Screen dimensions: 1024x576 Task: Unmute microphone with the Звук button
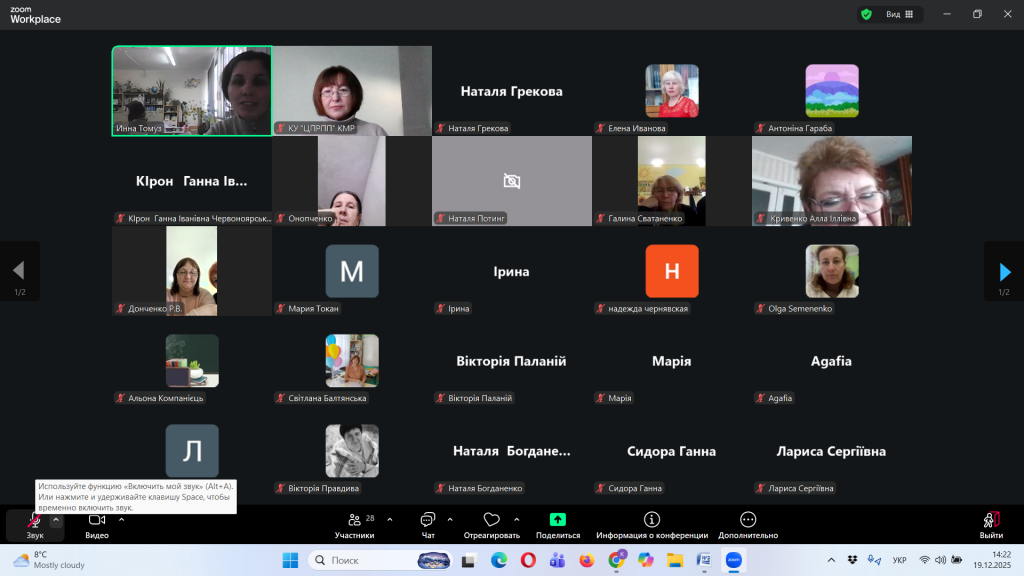click(34, 521)
